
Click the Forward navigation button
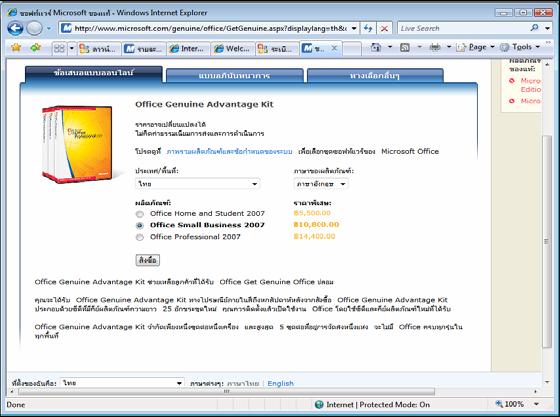tap(34, 28)
